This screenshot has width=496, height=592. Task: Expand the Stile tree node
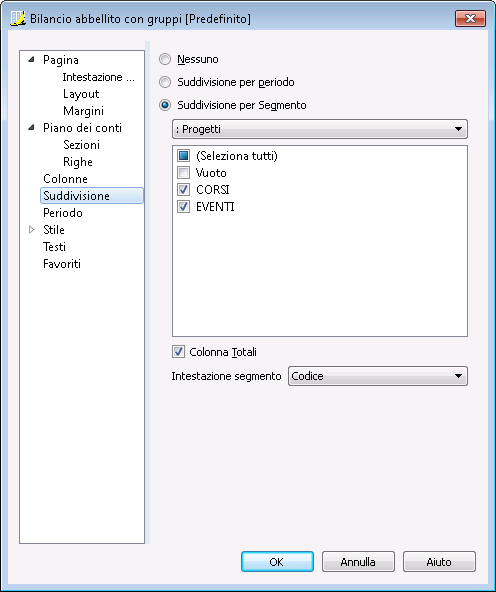pos(32,230)
